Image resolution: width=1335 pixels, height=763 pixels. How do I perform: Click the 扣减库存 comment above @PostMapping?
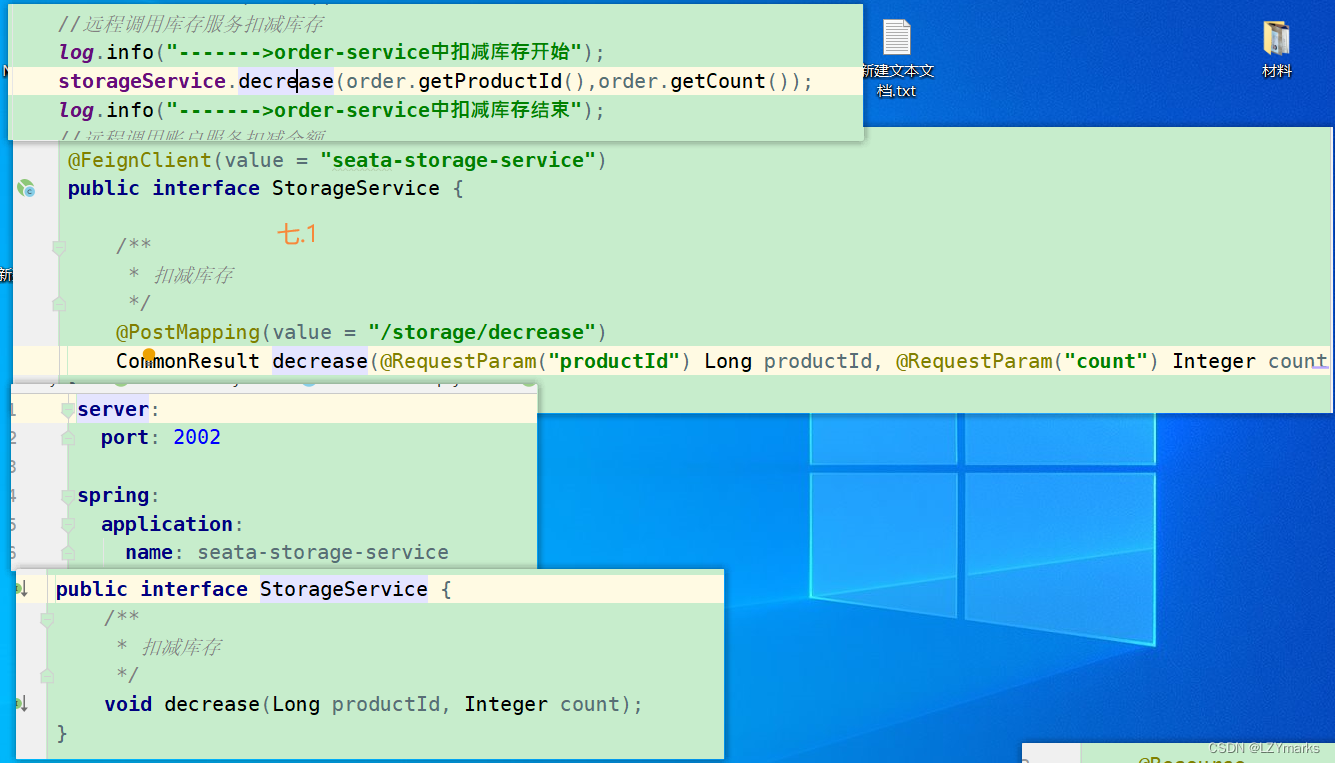point(193,275)
